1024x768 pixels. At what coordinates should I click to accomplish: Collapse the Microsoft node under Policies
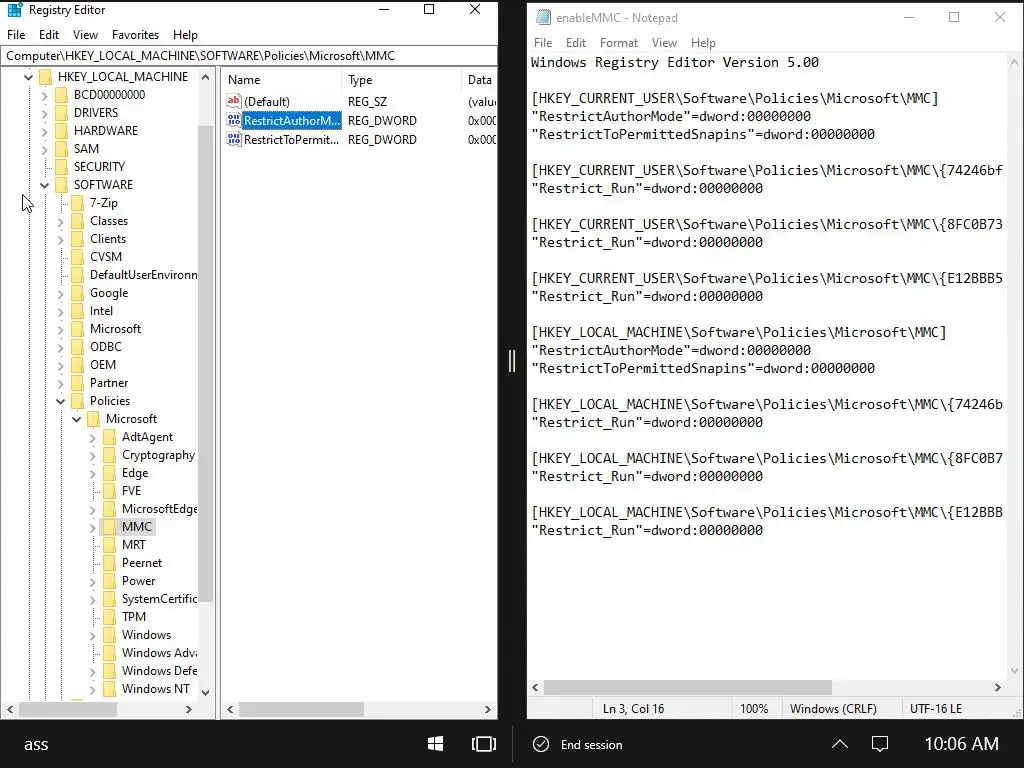(x=76, y=419)
